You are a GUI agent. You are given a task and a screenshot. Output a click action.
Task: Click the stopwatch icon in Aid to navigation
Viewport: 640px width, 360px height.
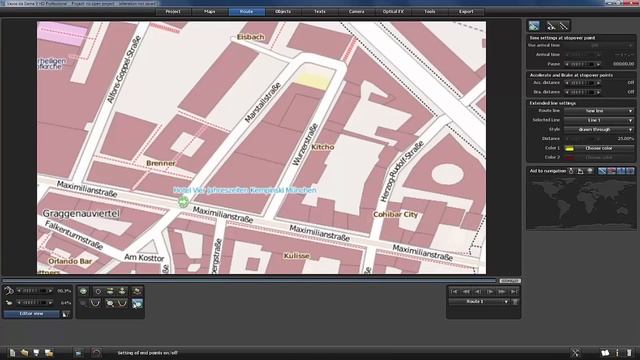click(x=571, y=171)
